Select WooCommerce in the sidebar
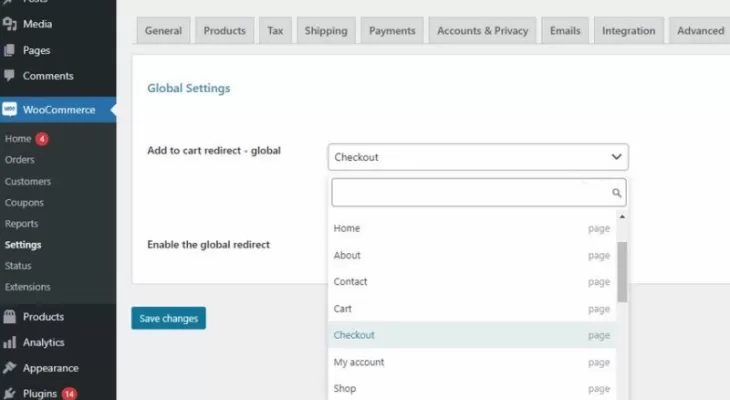730x400 pixels. [x=58, y=109]
